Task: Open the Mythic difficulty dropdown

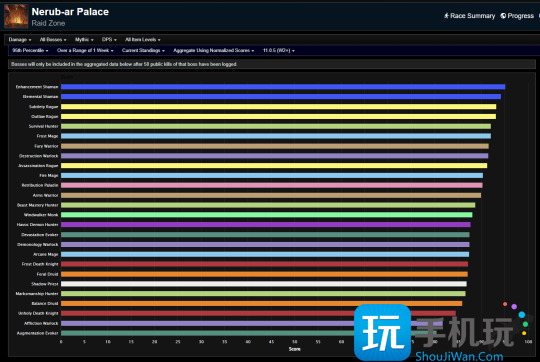Action: coord(84,40)
